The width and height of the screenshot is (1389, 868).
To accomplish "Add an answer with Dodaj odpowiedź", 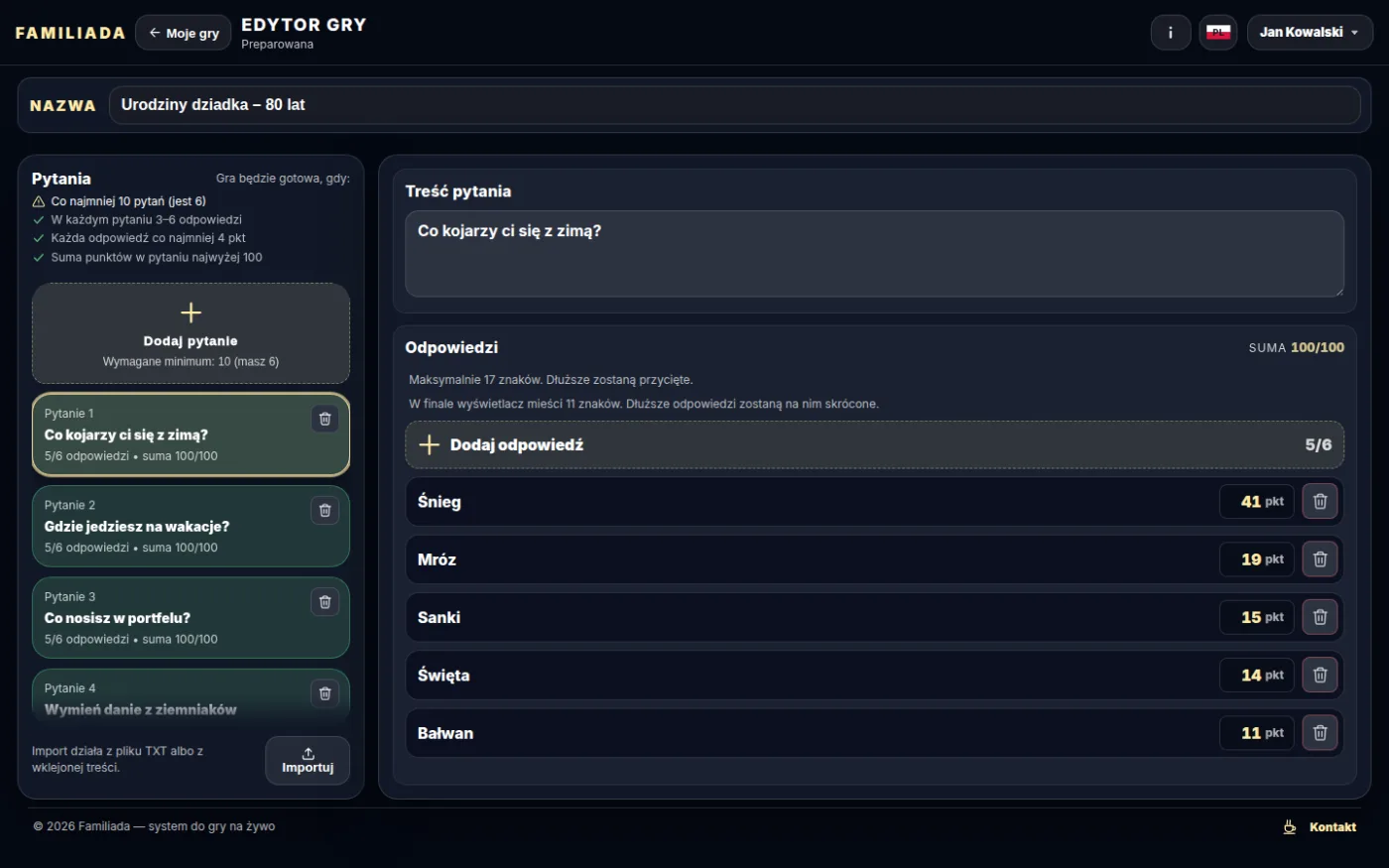I will coord(874,444).
